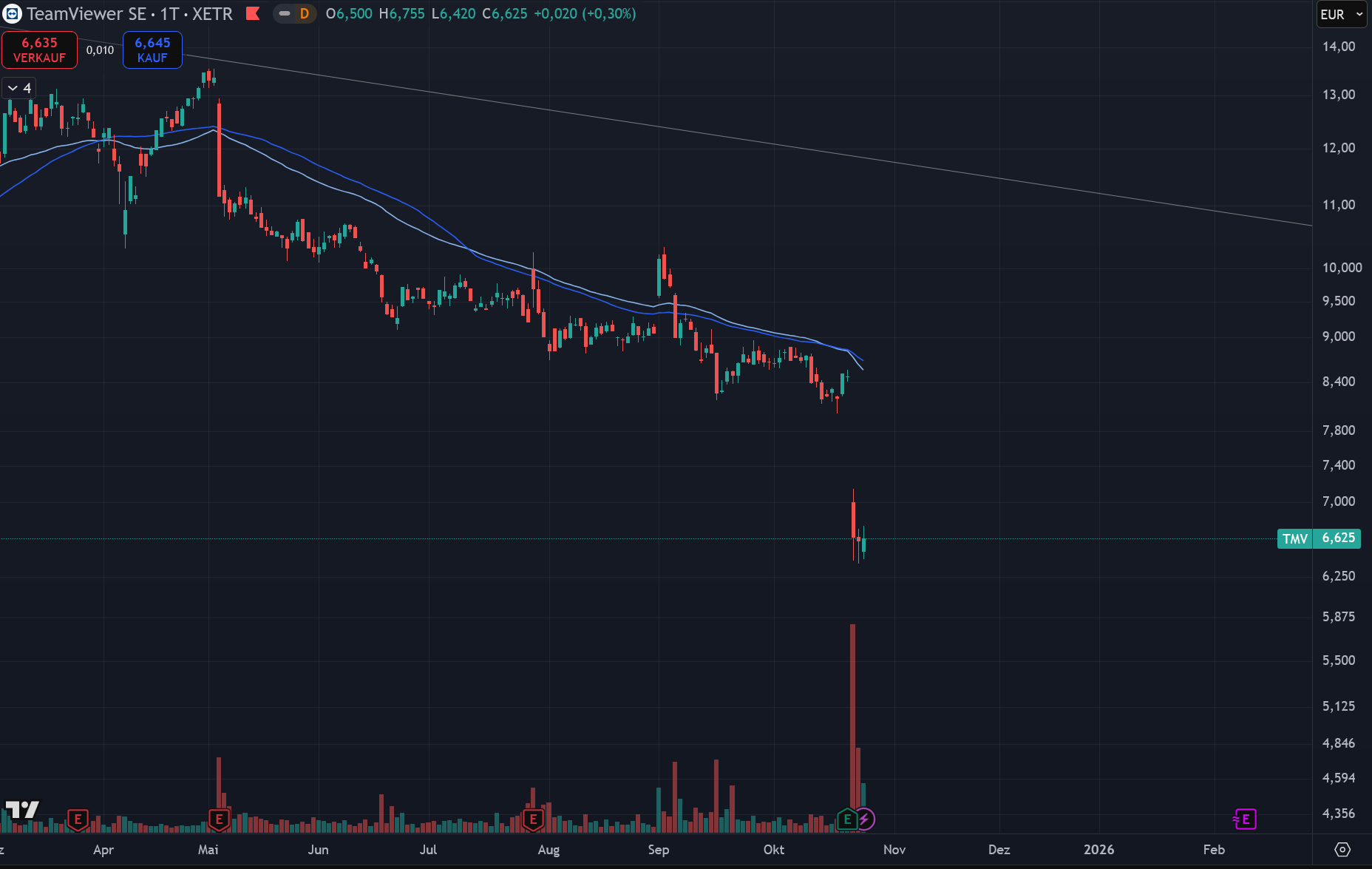Image resolution: width=1372 pixels, height=869 pixels.
Task: Click the 6,250 price axis label
Action: (x=1339, y=576)
